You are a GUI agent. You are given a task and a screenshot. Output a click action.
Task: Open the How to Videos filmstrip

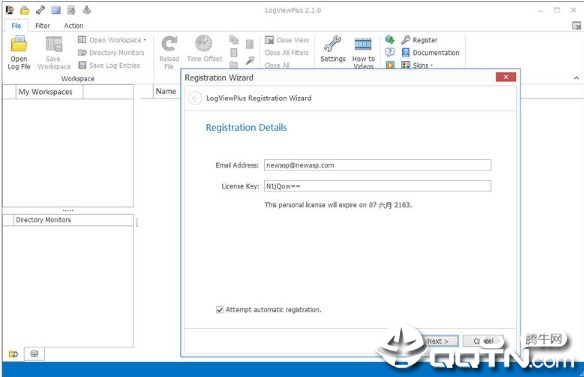click(363, 44)
